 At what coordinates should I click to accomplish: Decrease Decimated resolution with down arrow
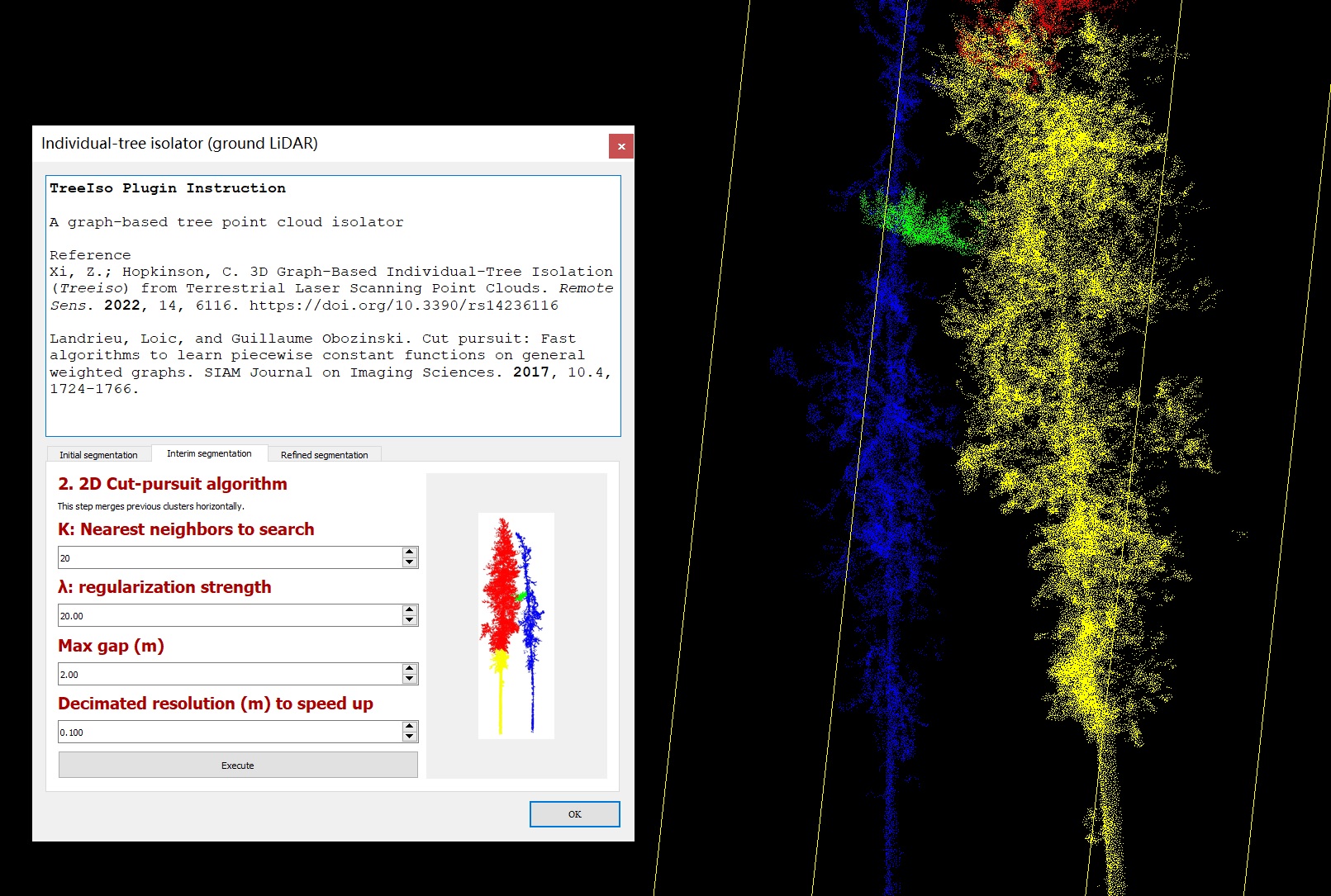tap(410, 737)
